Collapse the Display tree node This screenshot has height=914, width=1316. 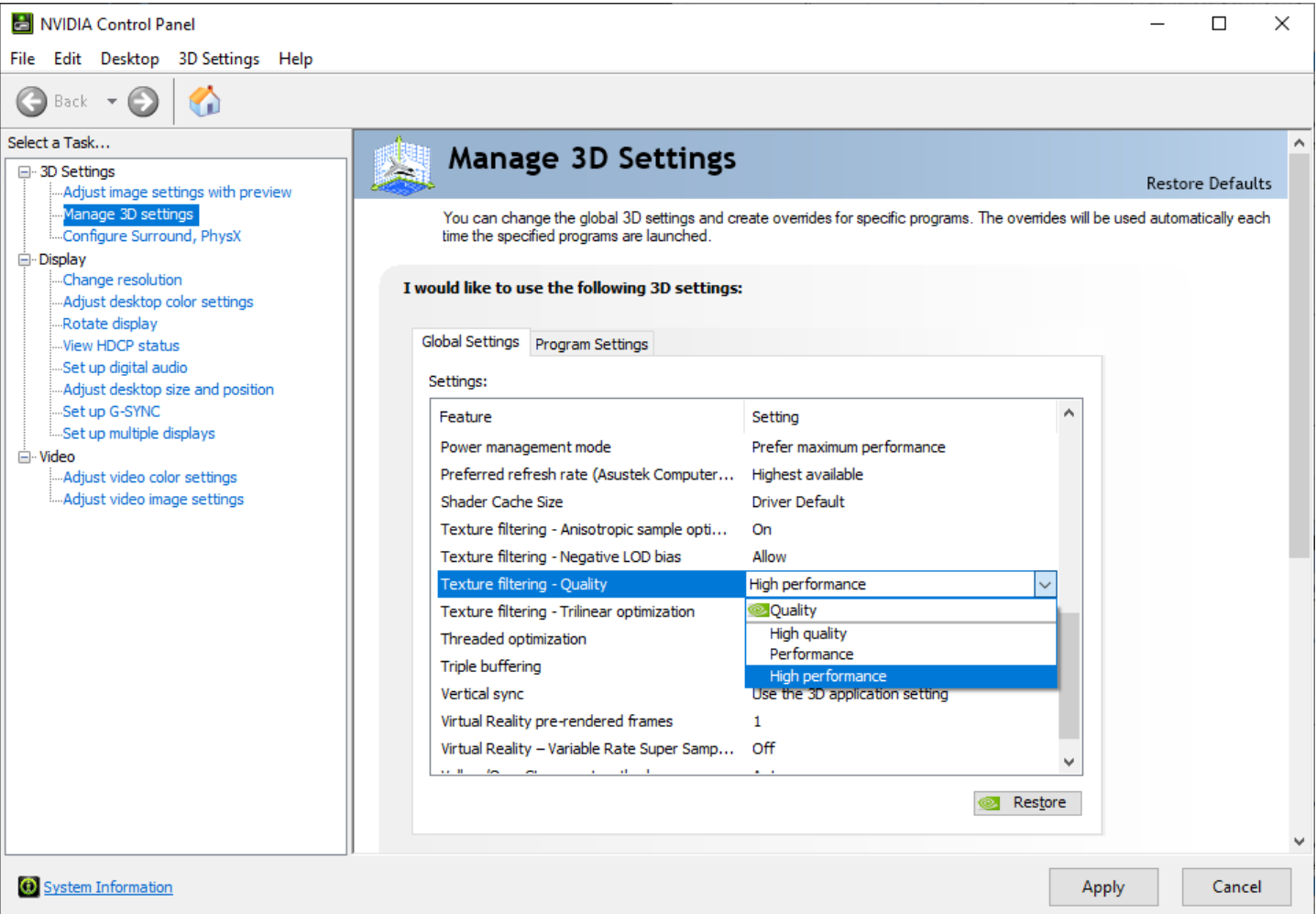coord(25,259)
